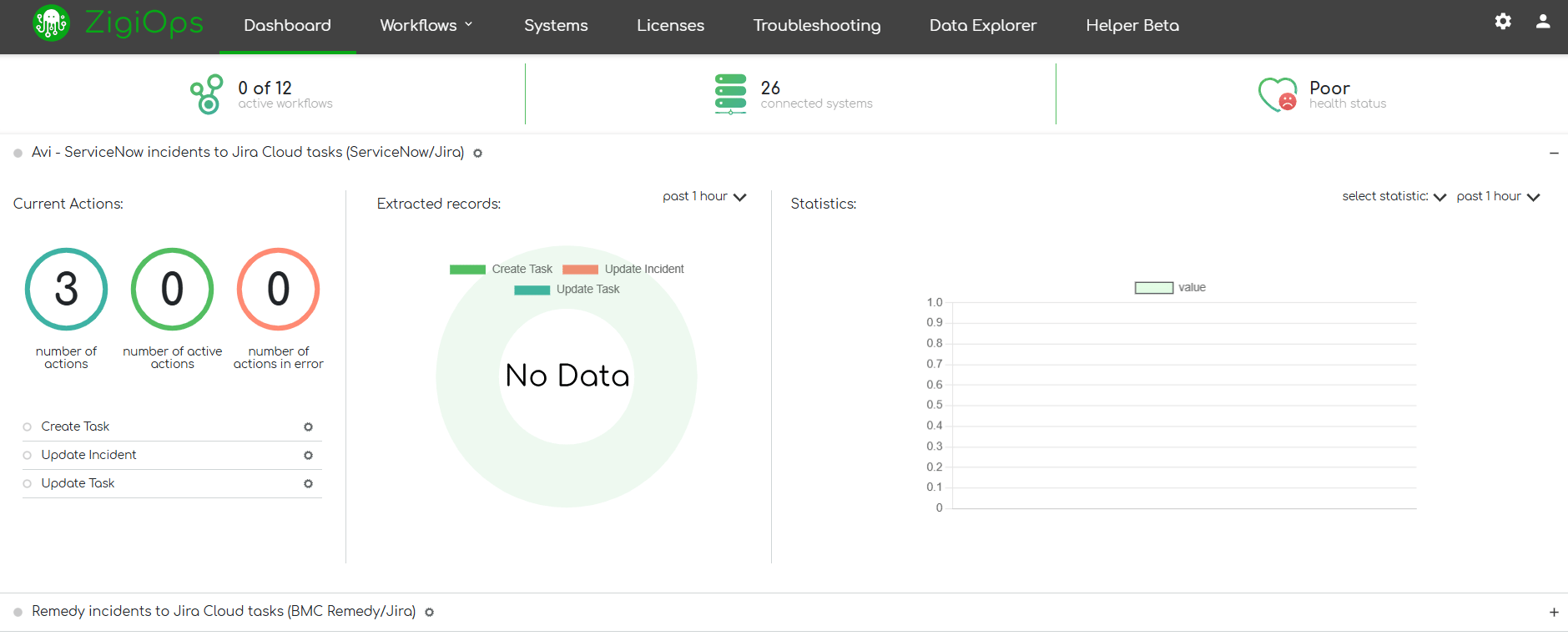This screenshot has height=641, width=1568.
Task: Click the ZigiOps brand name text
Action: coord(144,23)
